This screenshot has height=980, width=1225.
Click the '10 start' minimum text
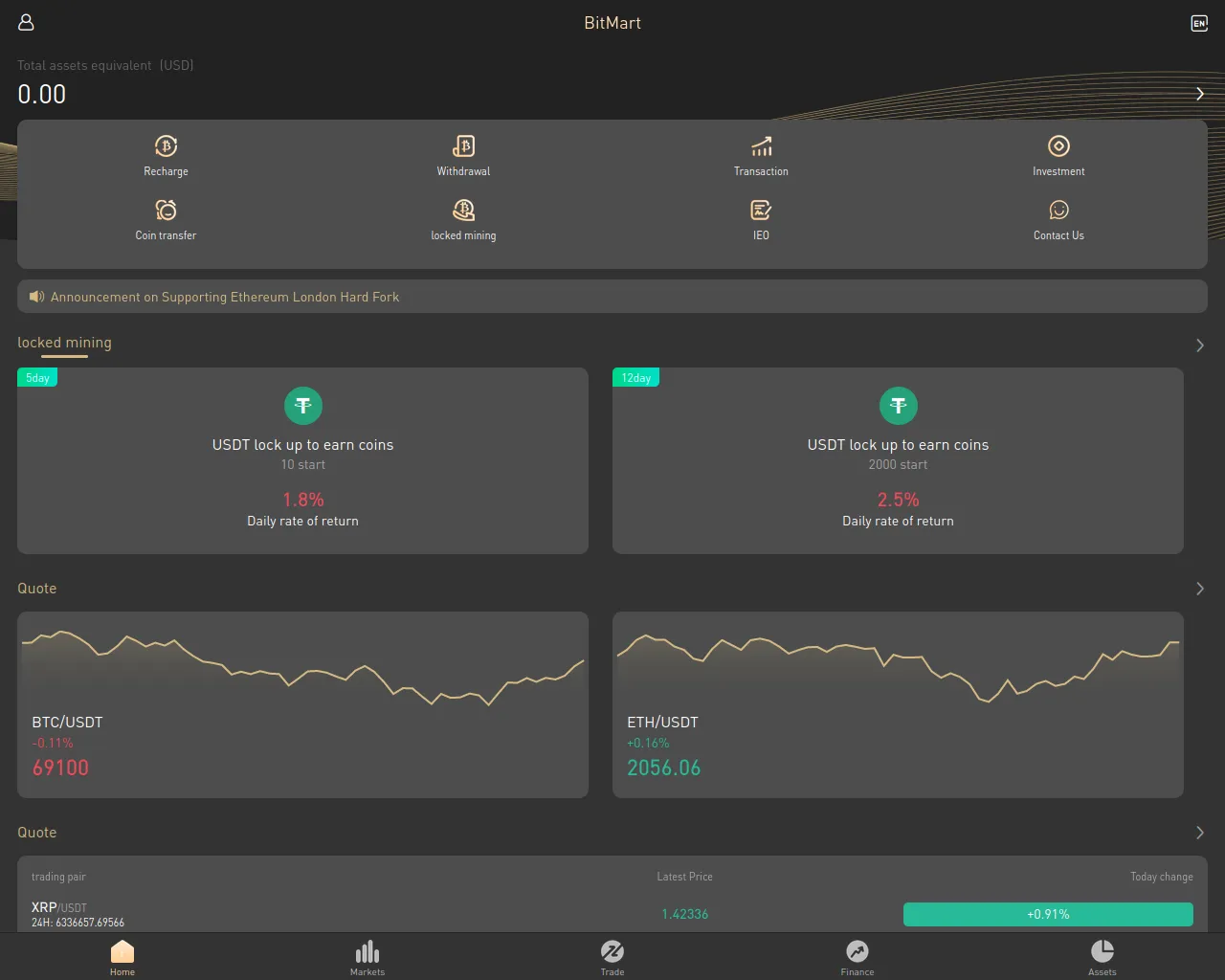[x=303, y=464]
